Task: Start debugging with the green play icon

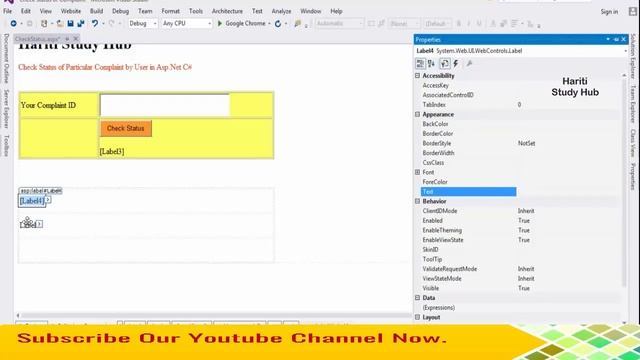Action: (x=220, y=24)
